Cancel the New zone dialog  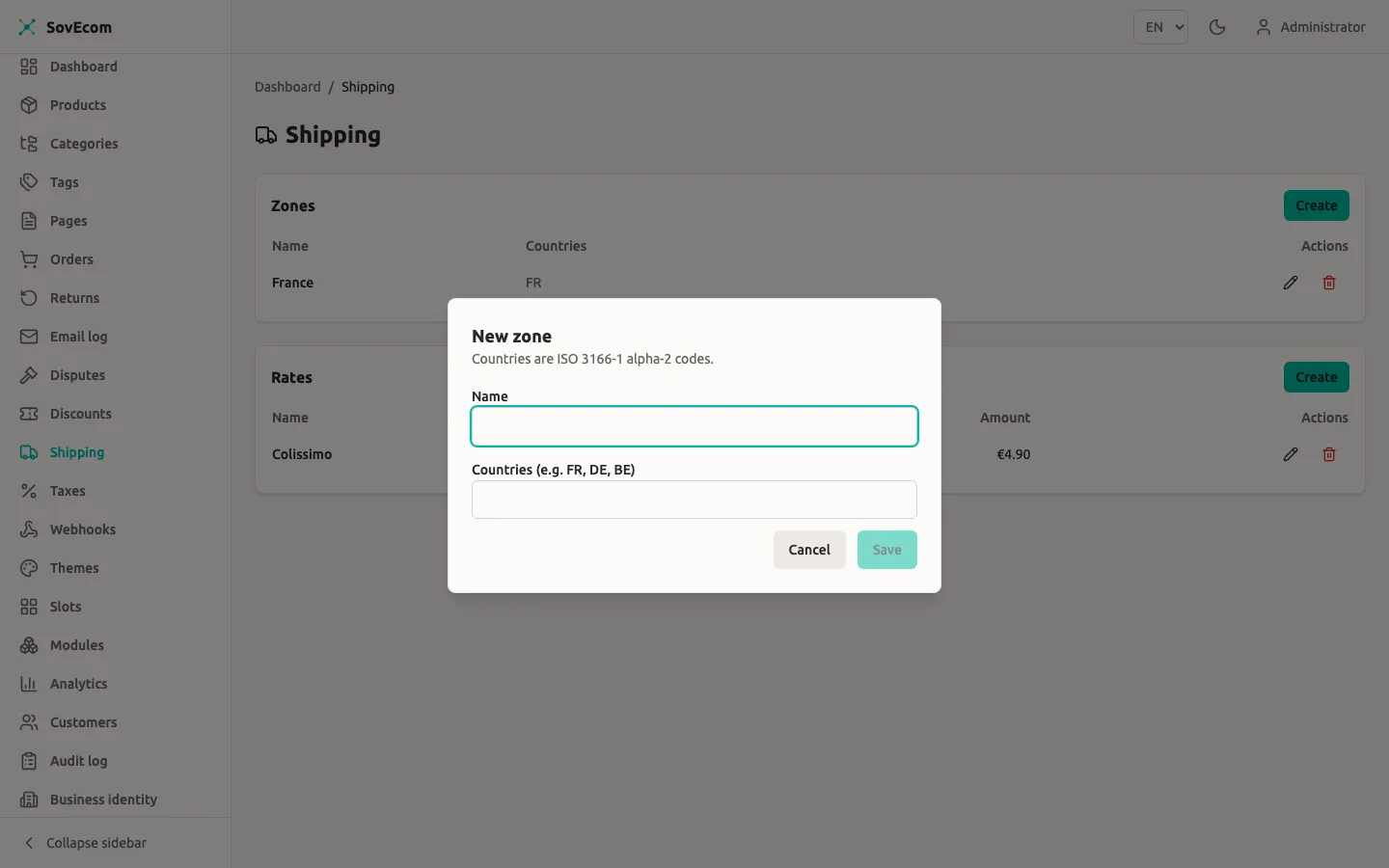809,550
